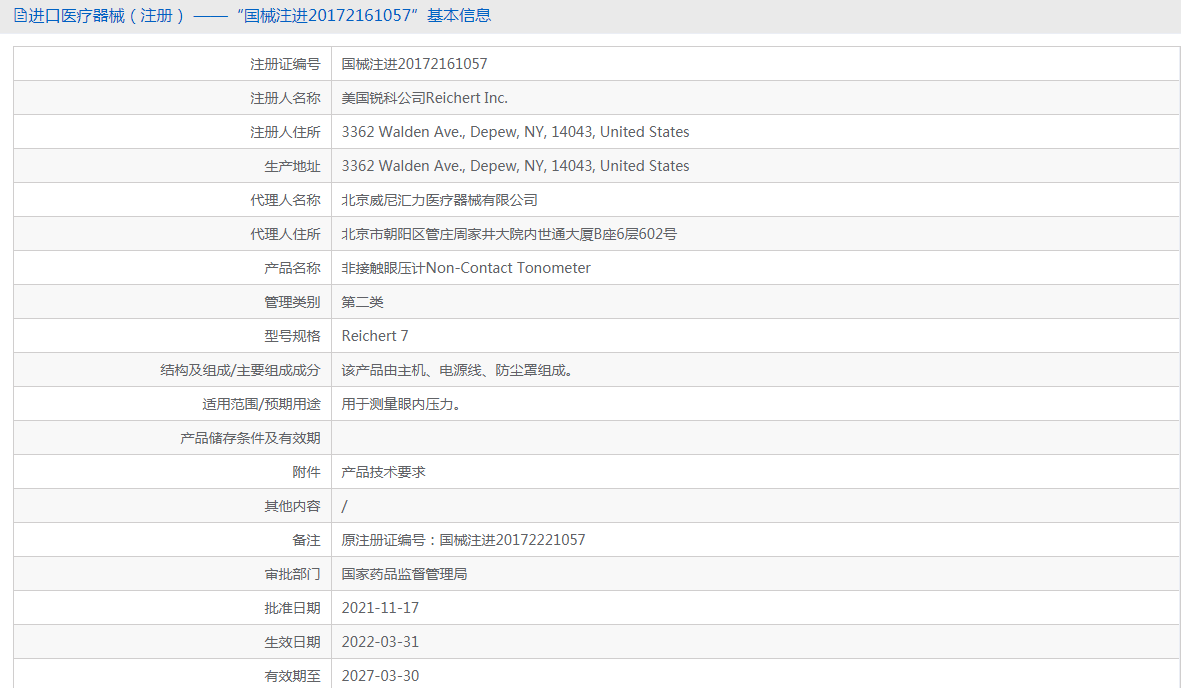Click the 注册人住所 address value

[x=515, y=132]
